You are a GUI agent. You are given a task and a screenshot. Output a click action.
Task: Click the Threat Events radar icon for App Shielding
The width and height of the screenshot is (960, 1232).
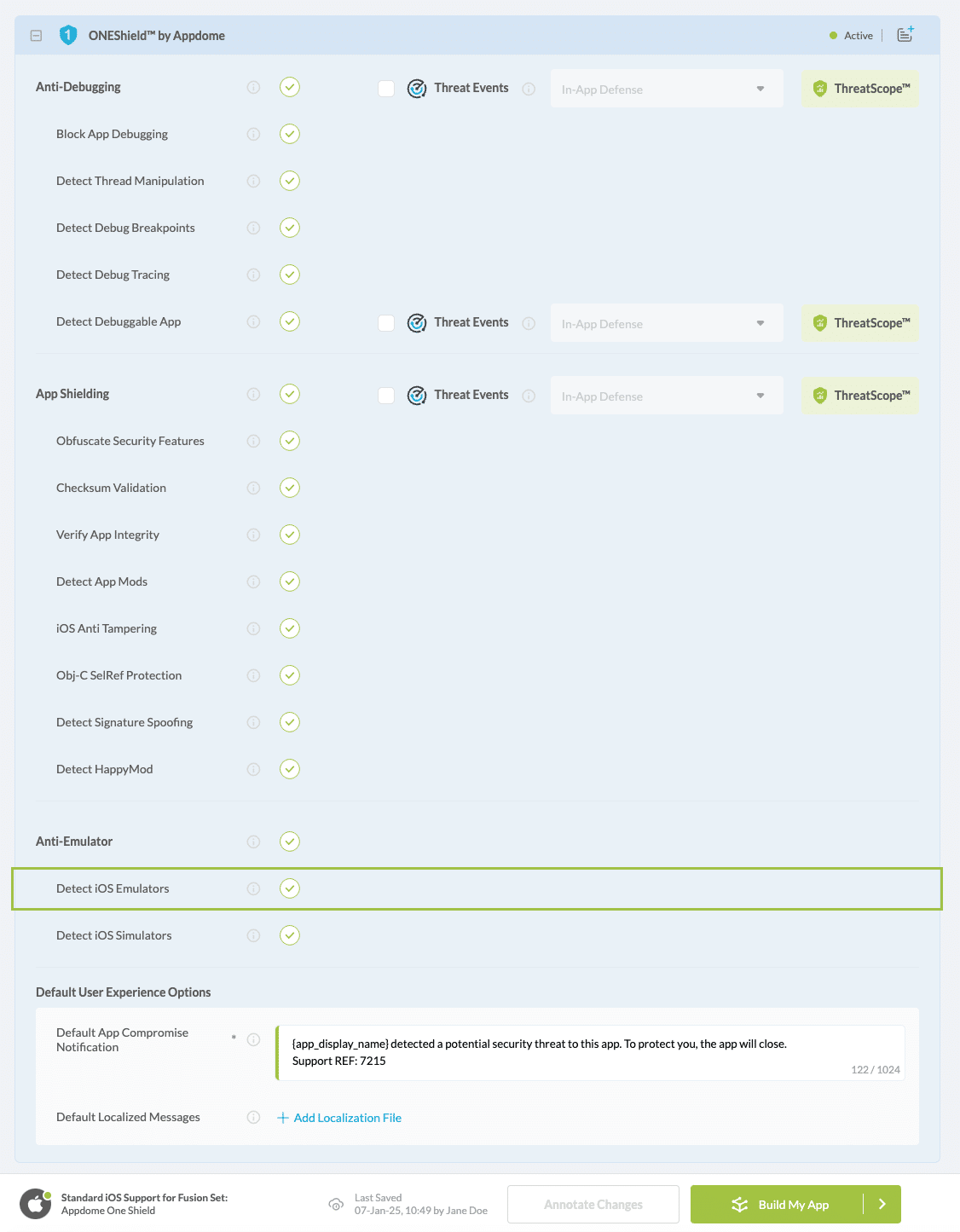coord(417,395)
